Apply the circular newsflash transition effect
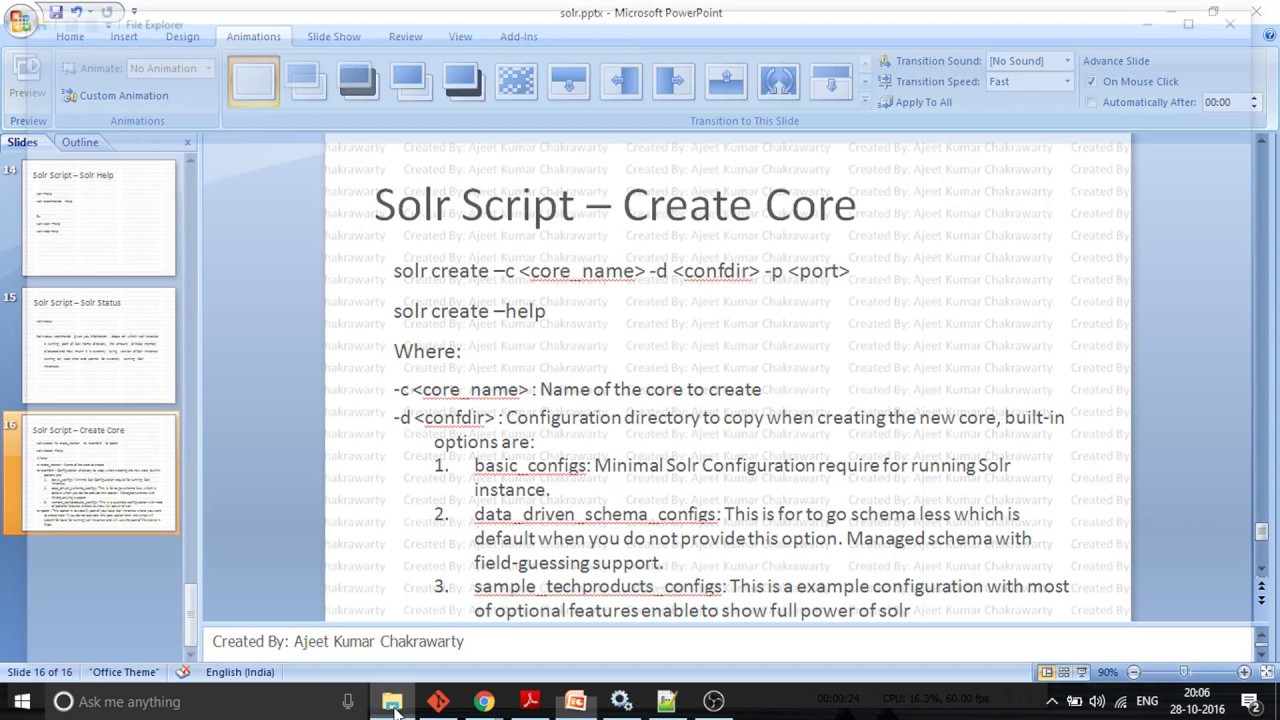1280x720 pixels. click(x=778, y=81)
